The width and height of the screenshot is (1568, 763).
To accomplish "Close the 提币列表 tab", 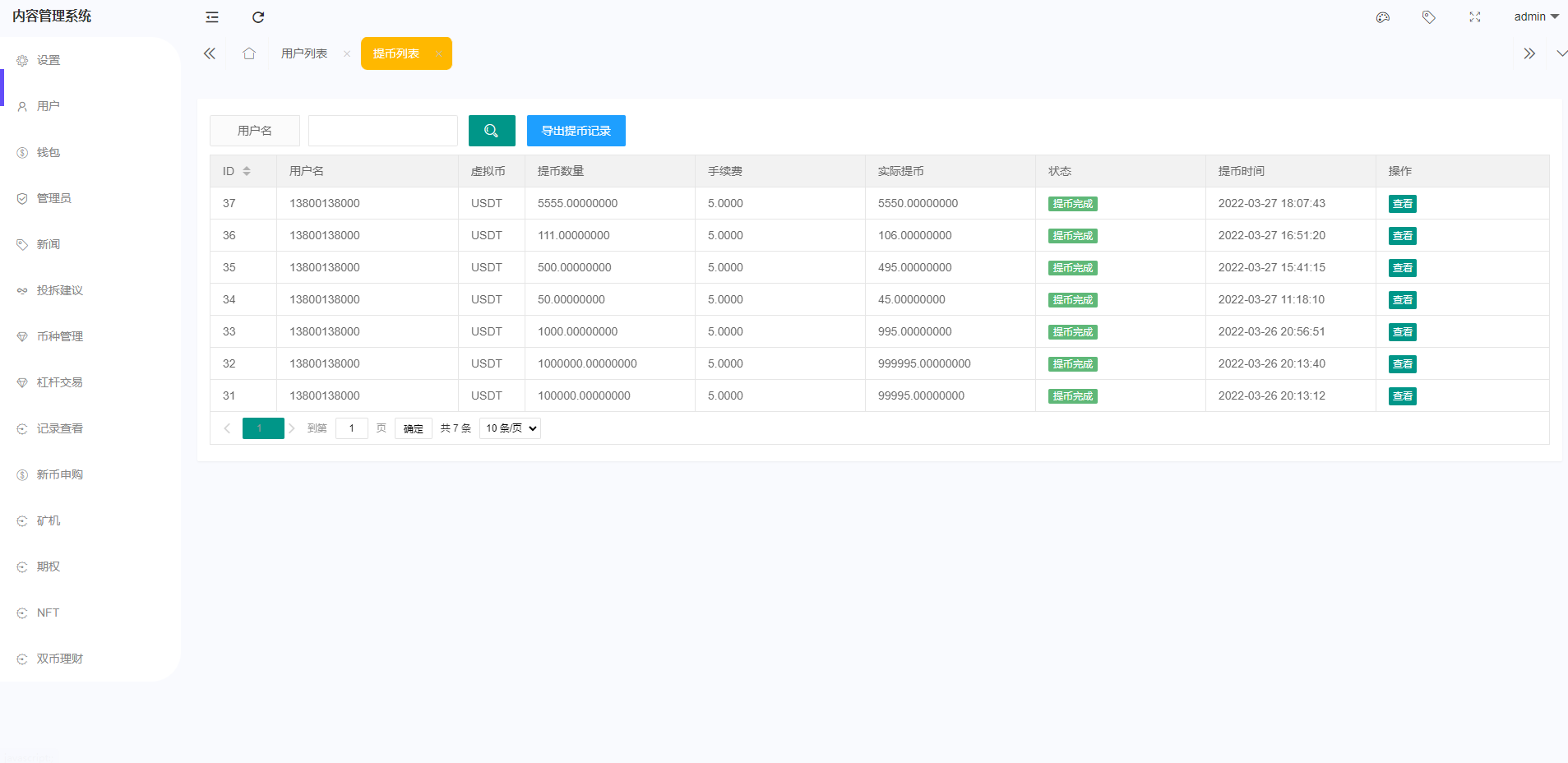I will pyautogui.click(x=438, y=54).
